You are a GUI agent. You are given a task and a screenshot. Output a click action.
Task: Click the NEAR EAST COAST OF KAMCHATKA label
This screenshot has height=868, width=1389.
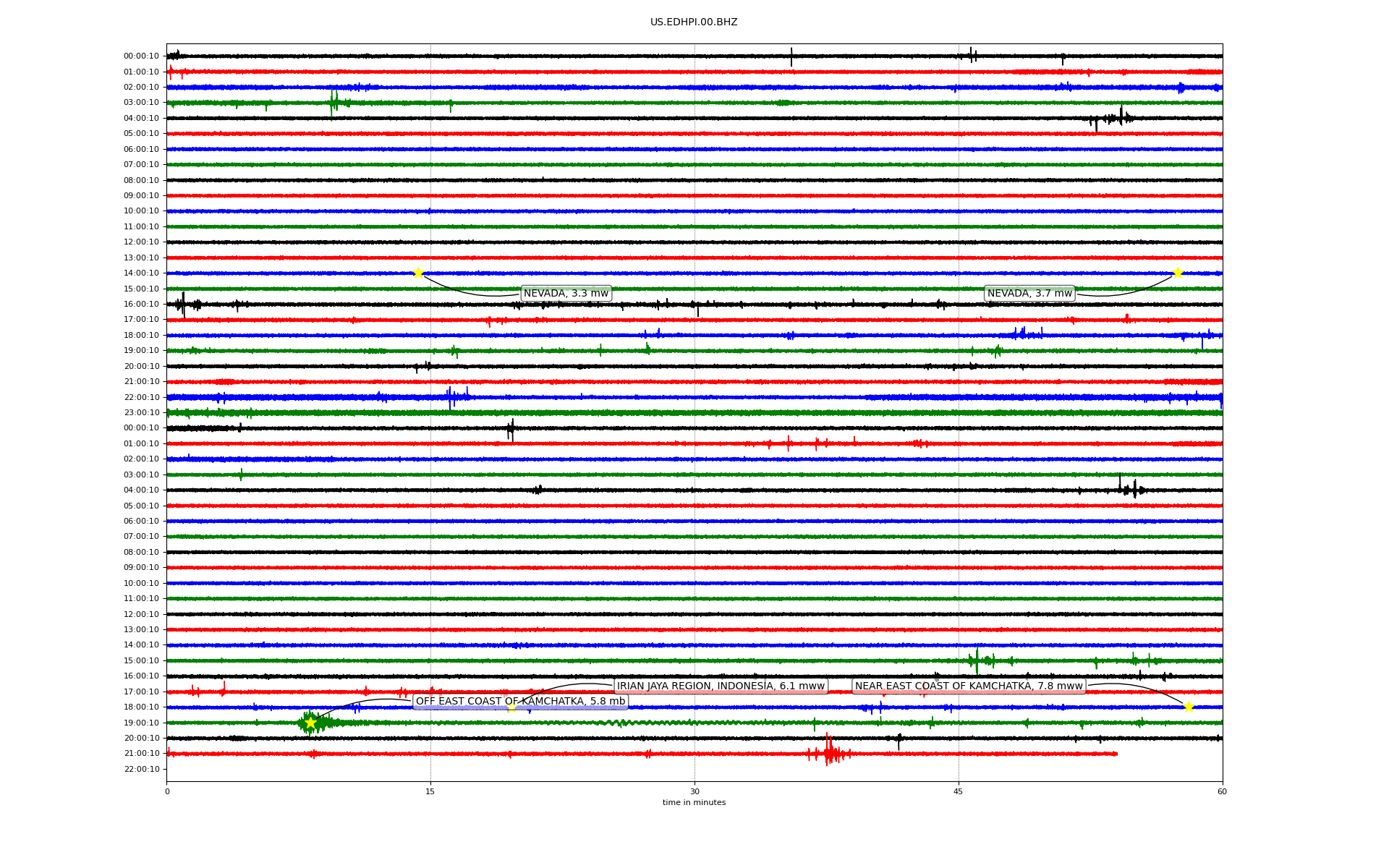pos(969,686)
